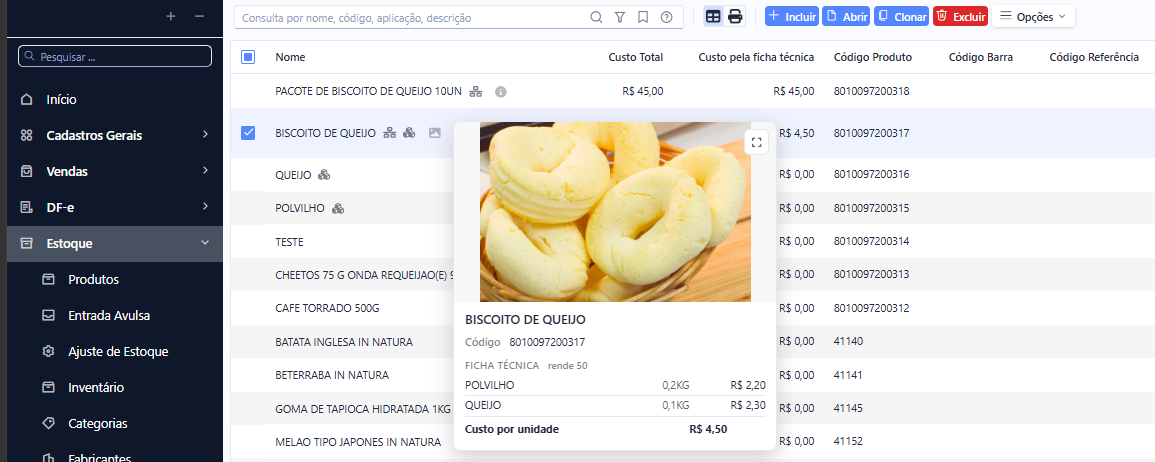Click the Abrir button

coord(846,16)
